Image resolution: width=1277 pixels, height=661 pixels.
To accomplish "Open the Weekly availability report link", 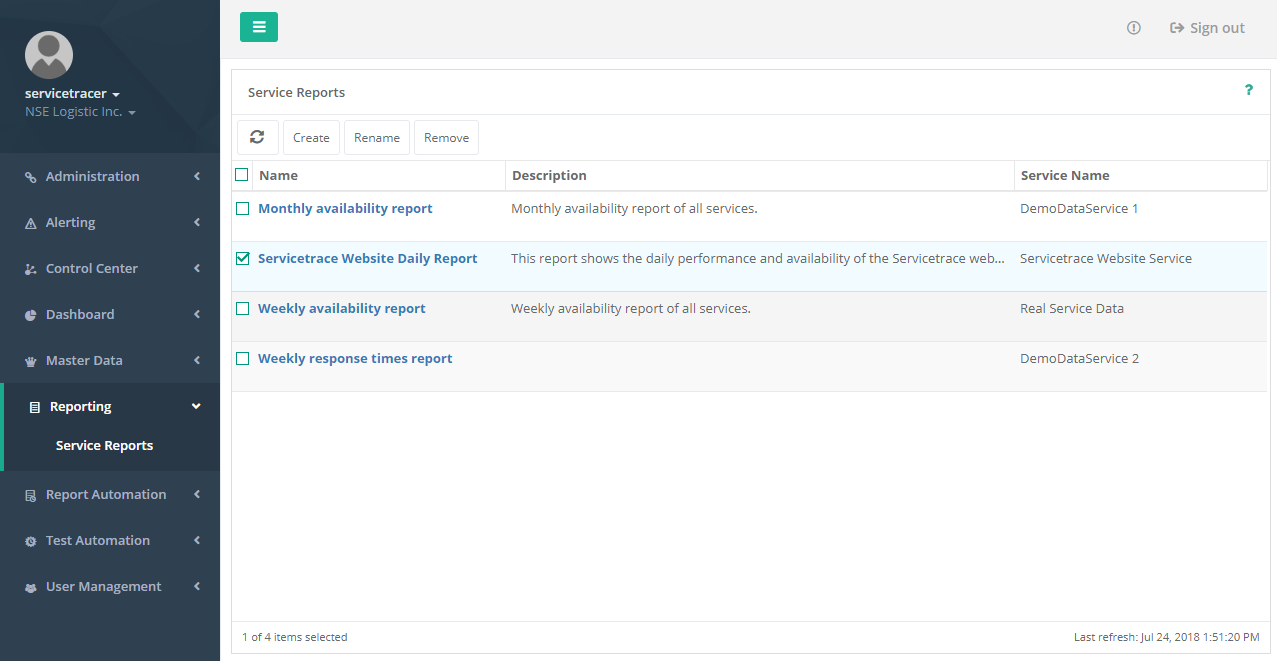I will pos(342,309).
